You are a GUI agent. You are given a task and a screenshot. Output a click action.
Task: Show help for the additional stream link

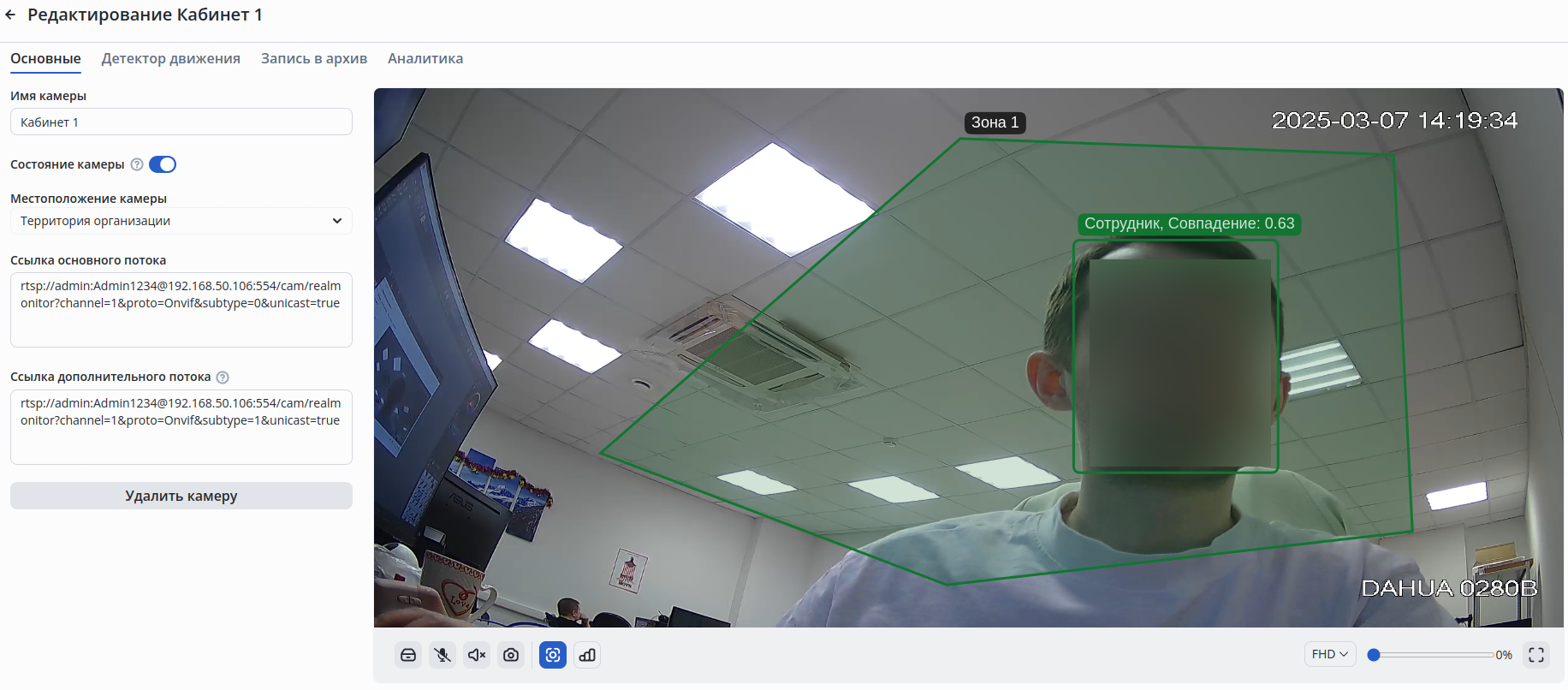(223, 378)
